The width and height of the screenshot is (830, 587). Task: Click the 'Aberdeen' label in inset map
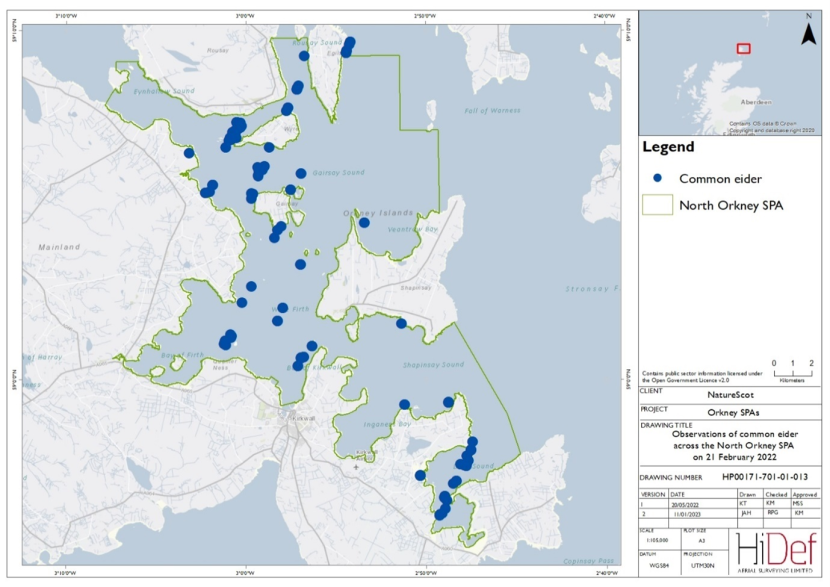[756, 102]
